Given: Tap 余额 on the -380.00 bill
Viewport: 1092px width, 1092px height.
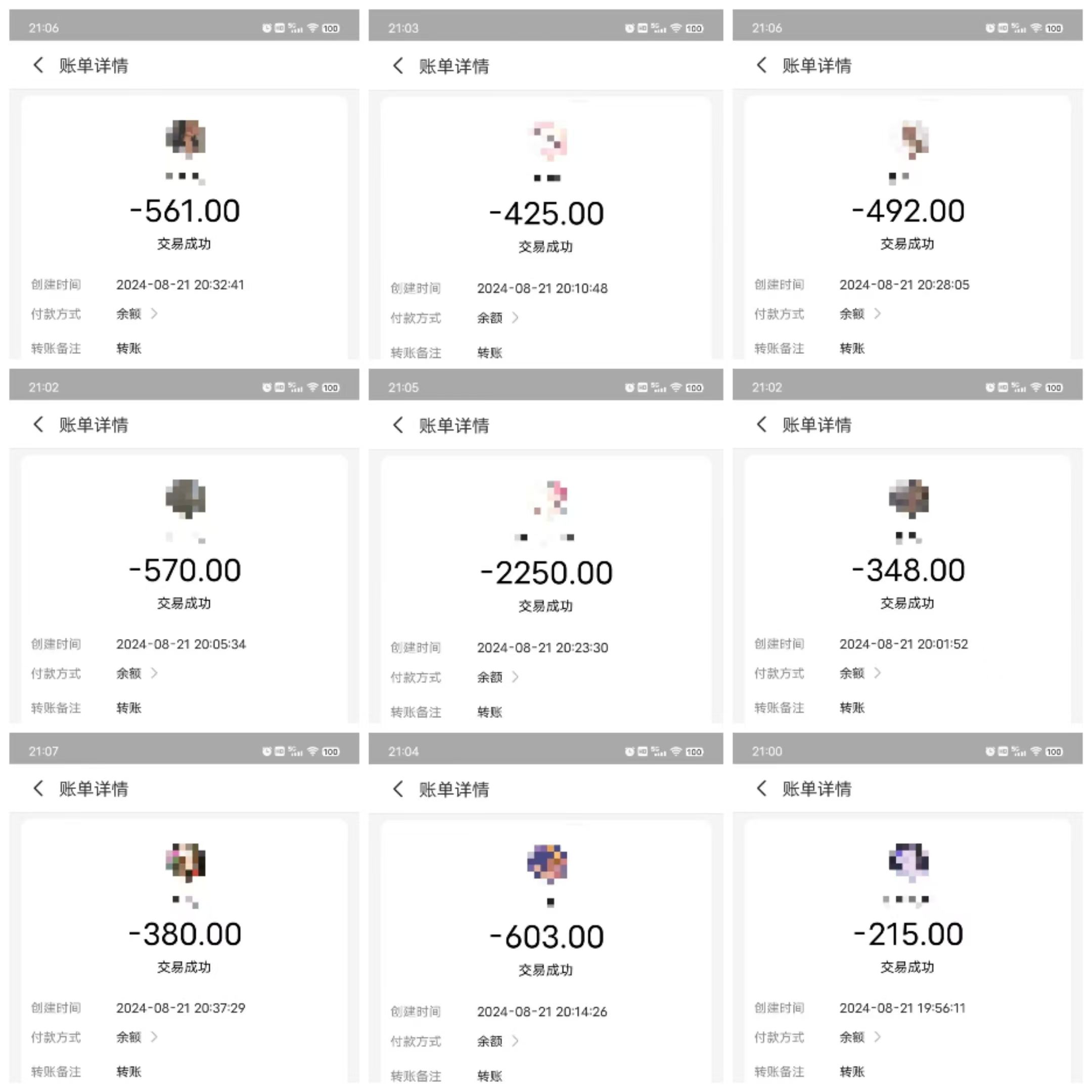Looking at the screenshot, I should 128,1036.
